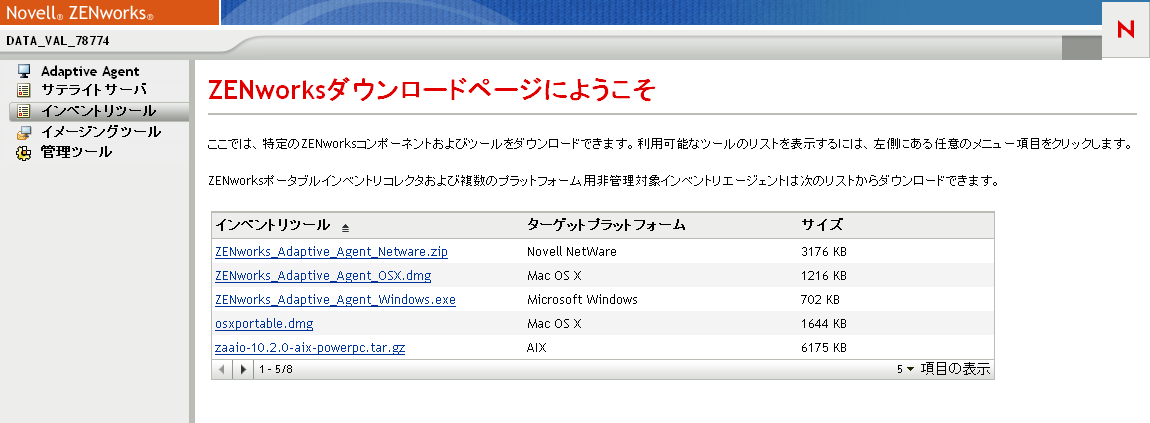Click Mac OS X cell in osxportable.dmg row
This screenshot has width=1150, height=423.
coord(554,323)
